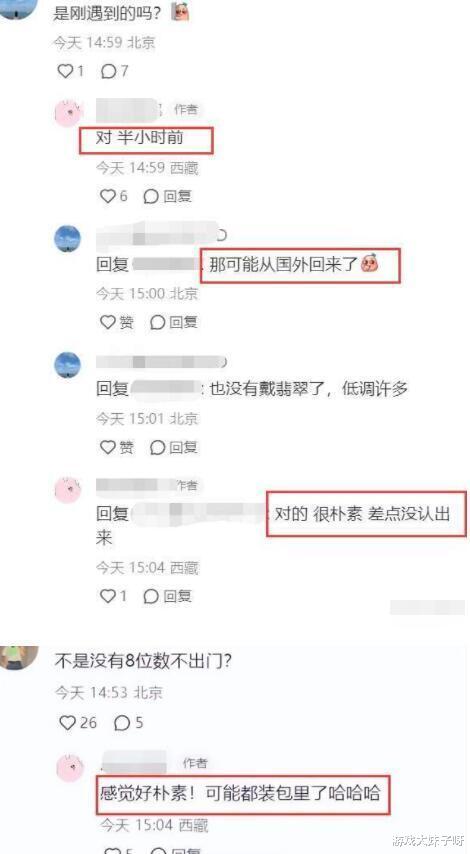
Task: Reply to the '对 半小时前' comment
Action: click(168, 196)
